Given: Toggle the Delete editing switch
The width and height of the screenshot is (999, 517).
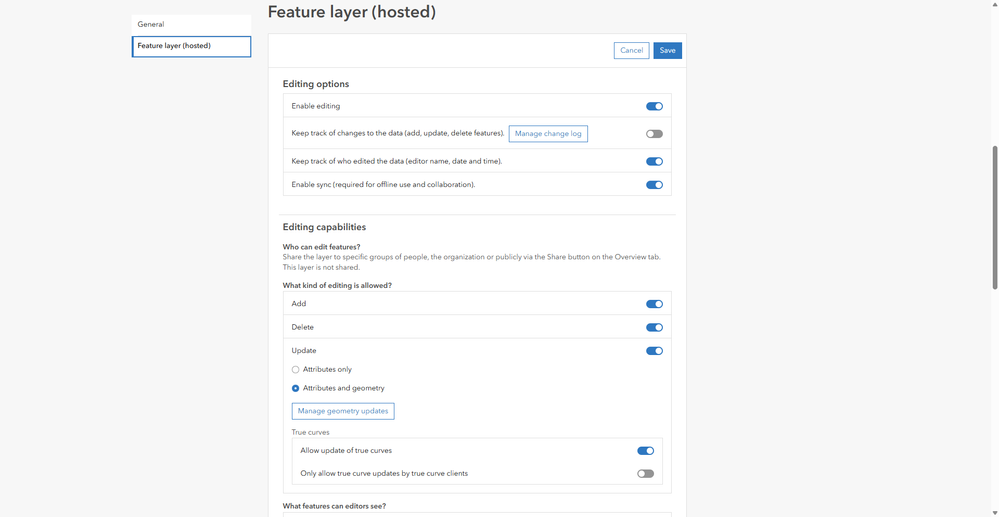Looking at the screenshot, I should point(654,327).
